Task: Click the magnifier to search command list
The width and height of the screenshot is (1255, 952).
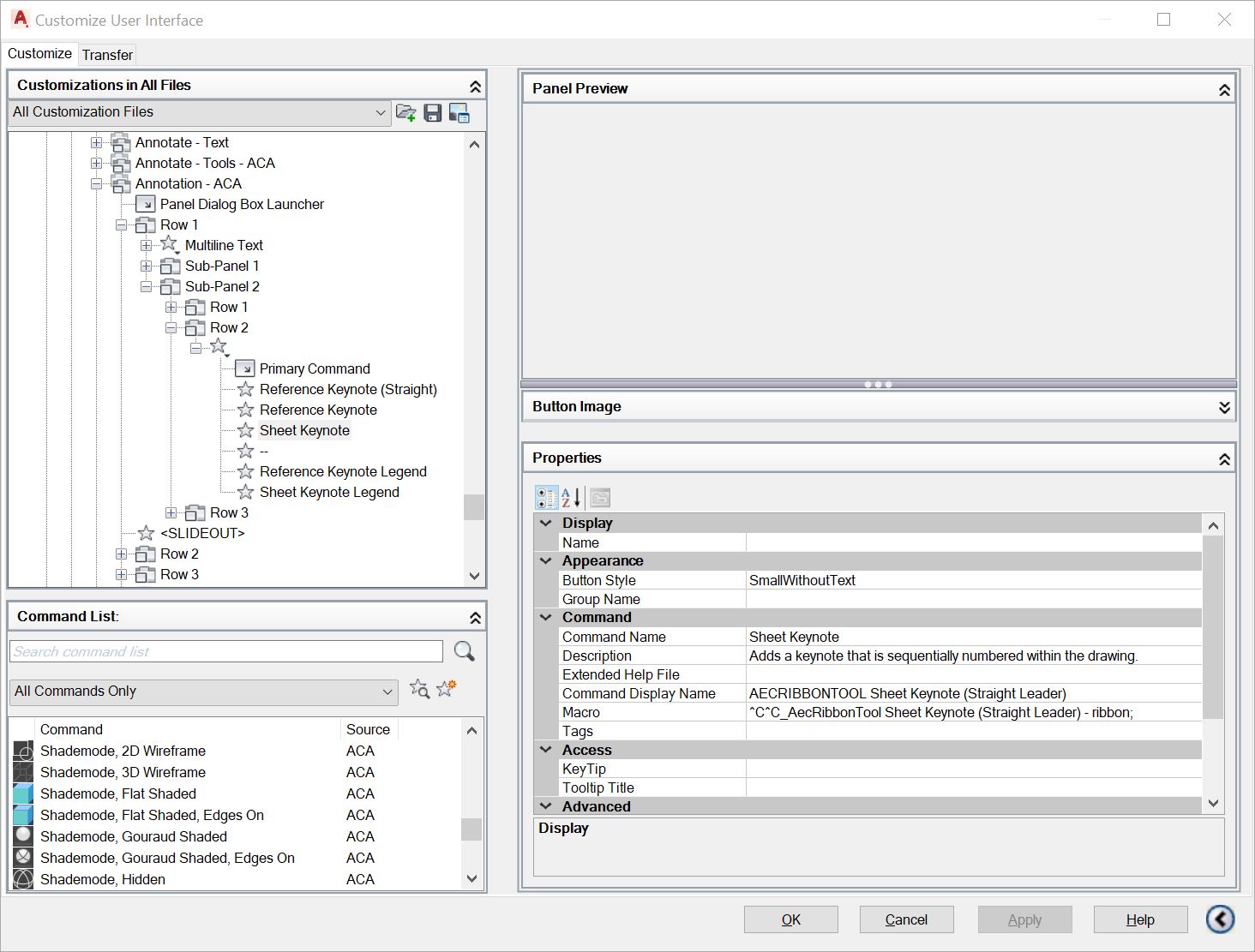Action: (464, 651)
